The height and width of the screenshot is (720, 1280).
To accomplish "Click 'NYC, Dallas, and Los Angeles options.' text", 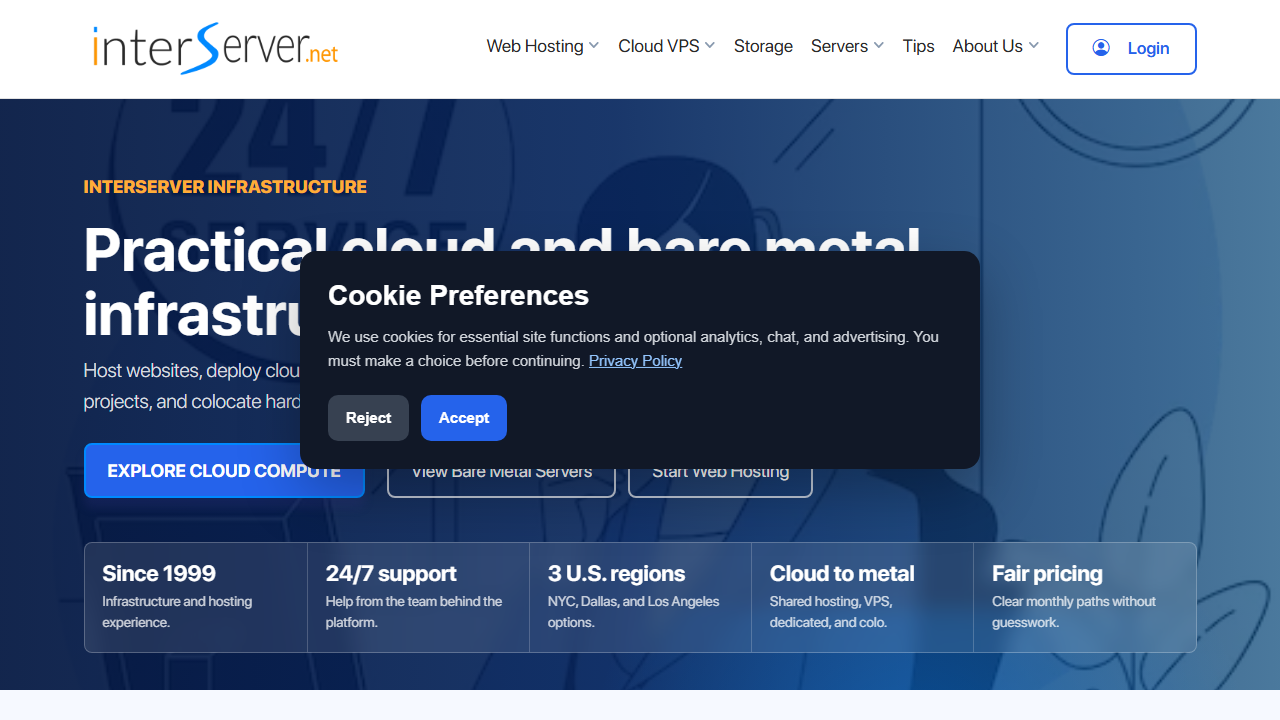I will point(633,612).
